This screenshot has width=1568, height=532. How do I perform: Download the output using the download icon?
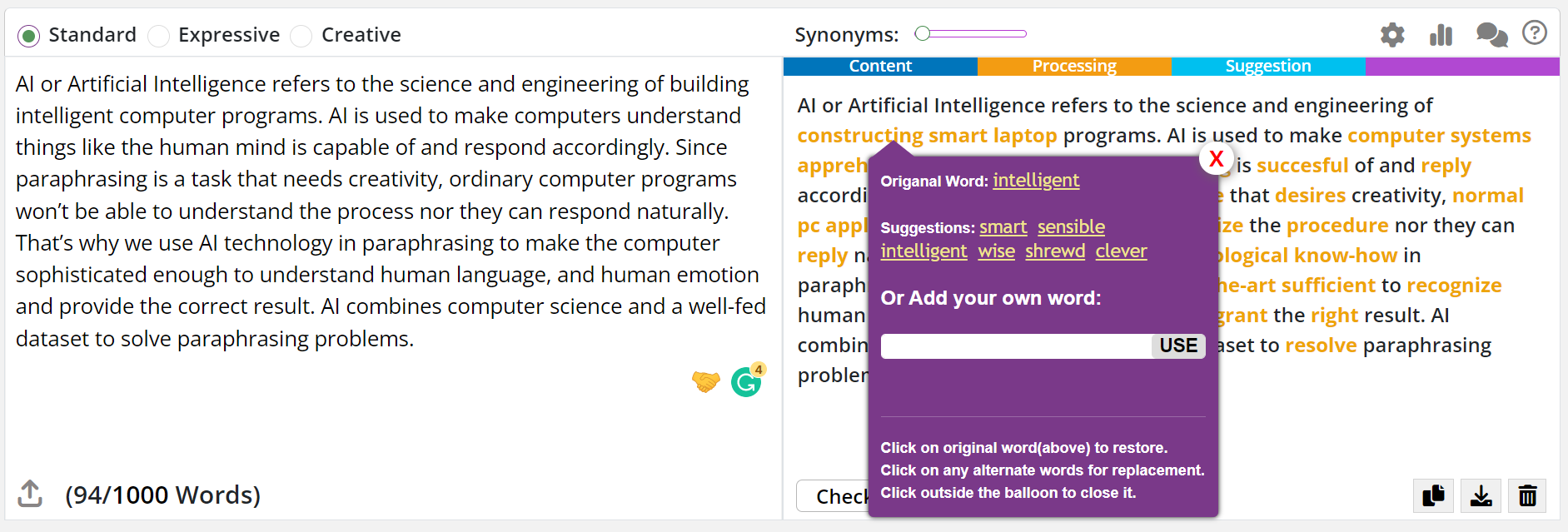pos(1481,495)
